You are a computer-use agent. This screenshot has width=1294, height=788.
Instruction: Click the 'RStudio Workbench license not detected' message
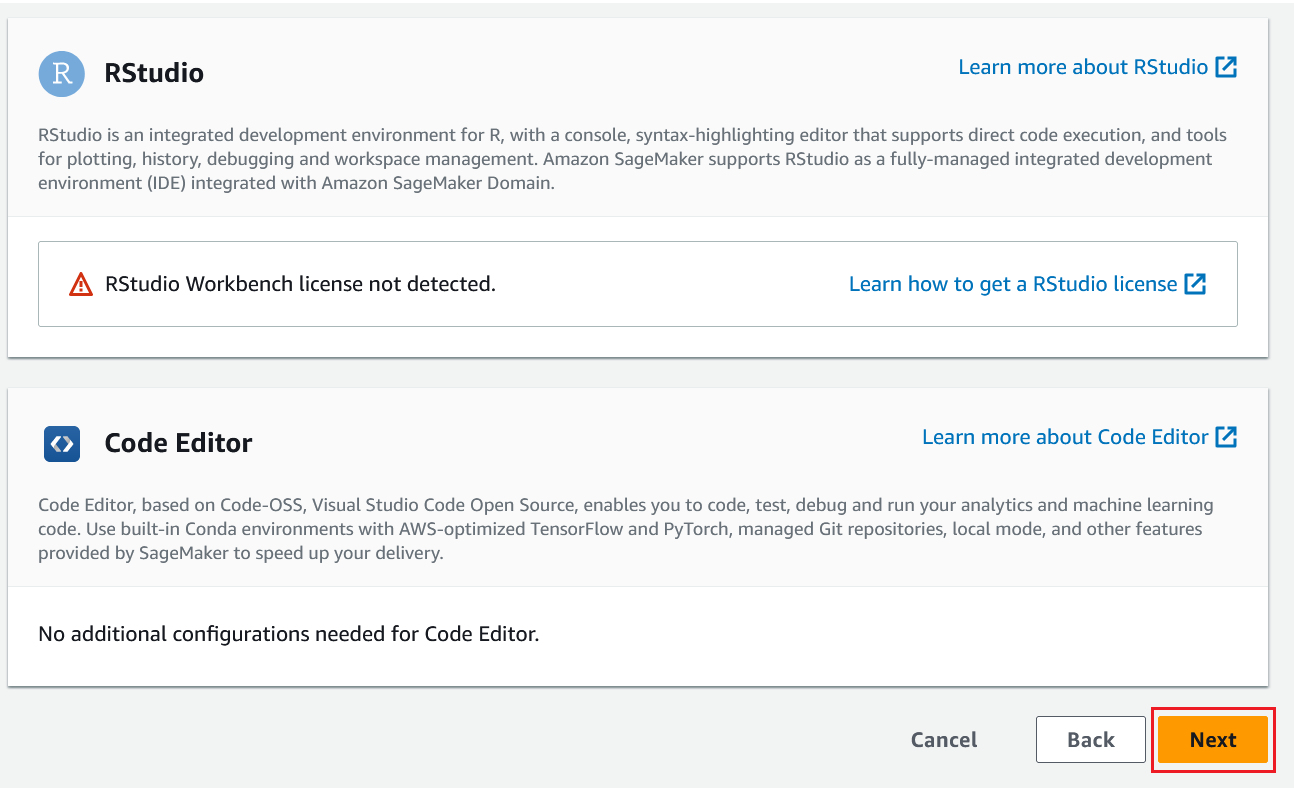pyautogui.click(x=300, y=284)
